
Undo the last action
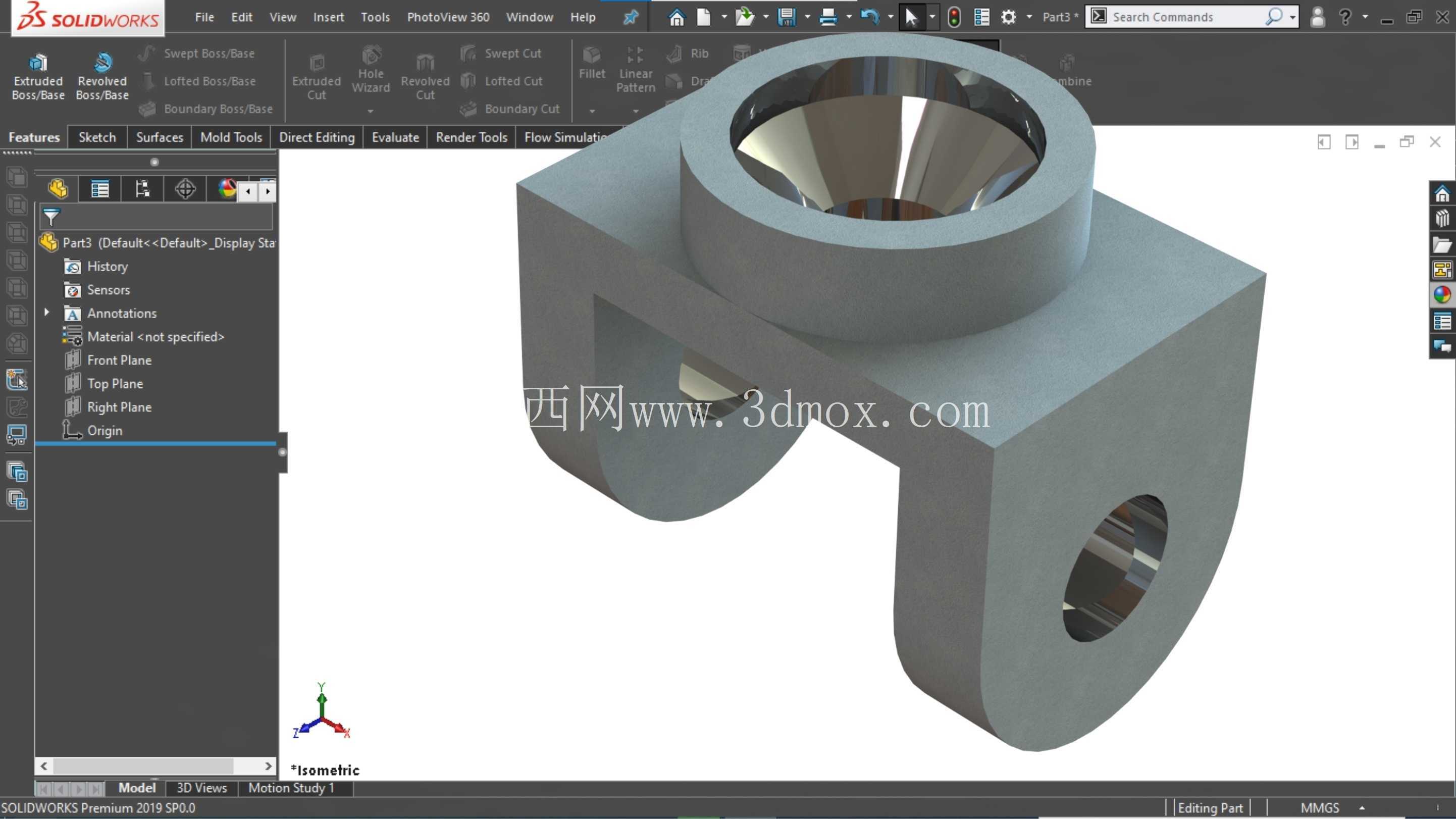[870, 17]
